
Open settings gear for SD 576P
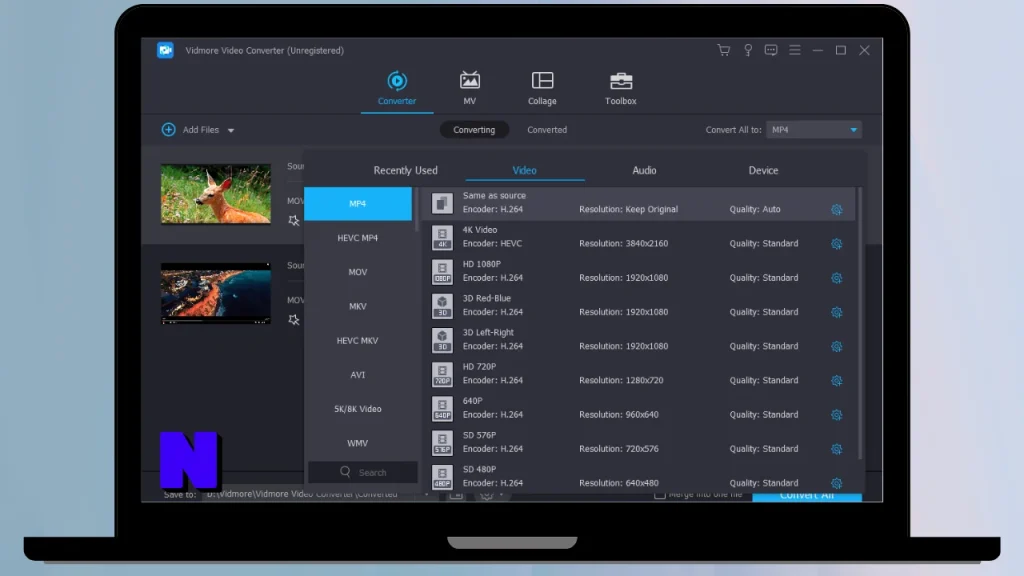click(837, 449)
